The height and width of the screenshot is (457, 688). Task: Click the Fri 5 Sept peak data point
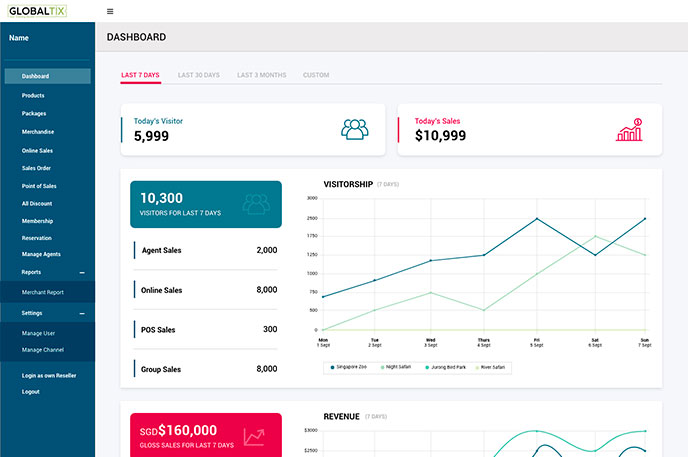[537, 218]
